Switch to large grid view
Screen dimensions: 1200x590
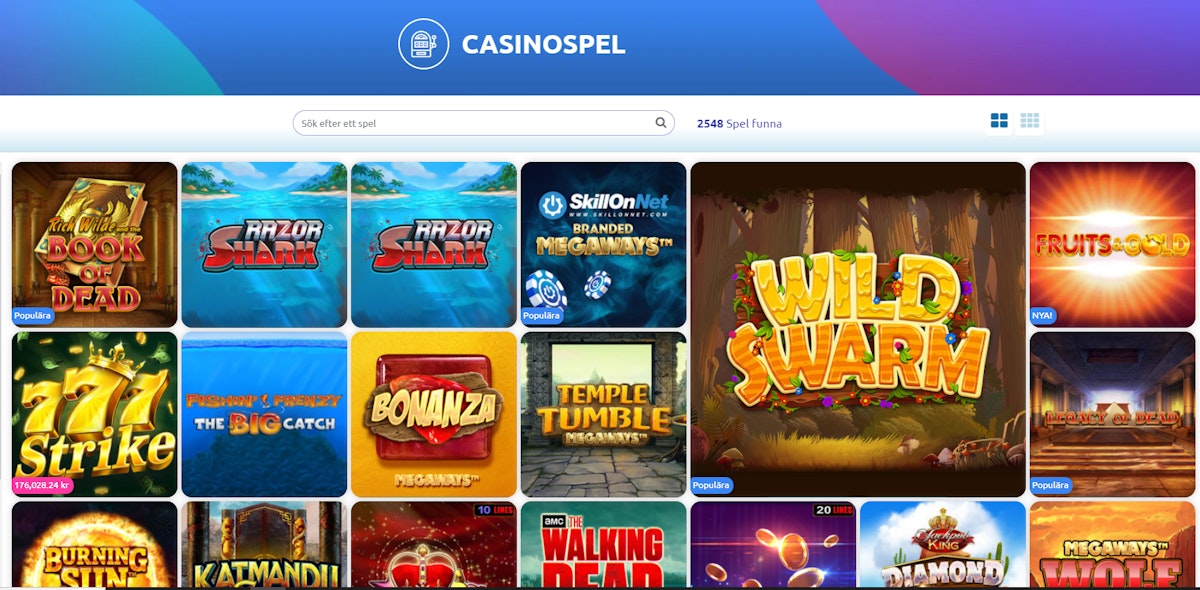[x=999, y=121]
